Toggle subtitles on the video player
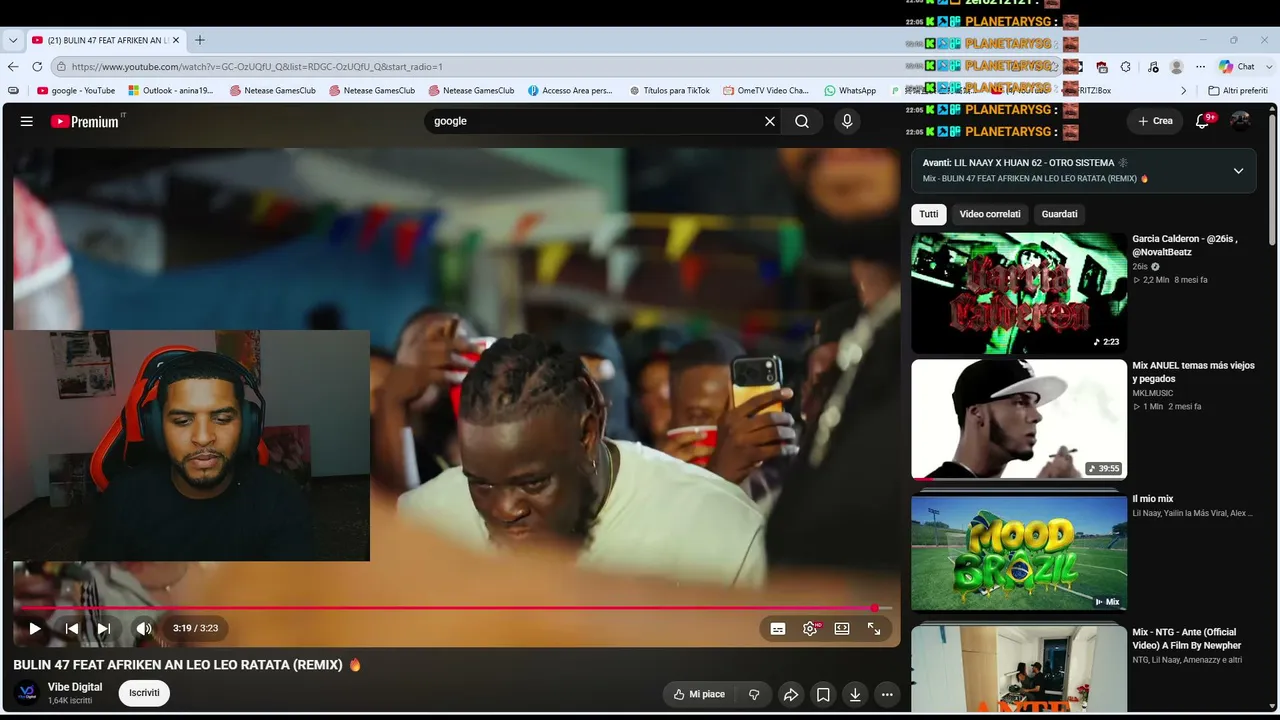This screenshot has width=1280, height=720. point(778,629)
